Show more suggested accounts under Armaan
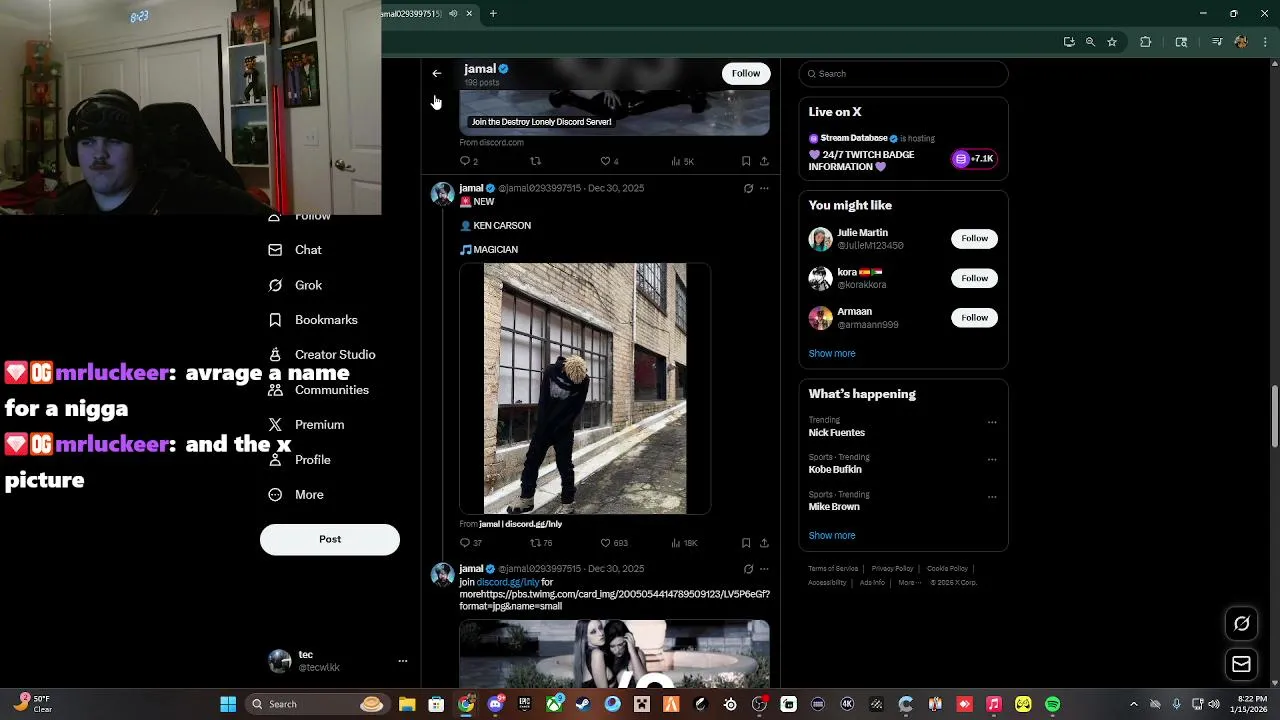This screenshot has width=1280, height=720. pyautogui.click(x=832, y=354)
